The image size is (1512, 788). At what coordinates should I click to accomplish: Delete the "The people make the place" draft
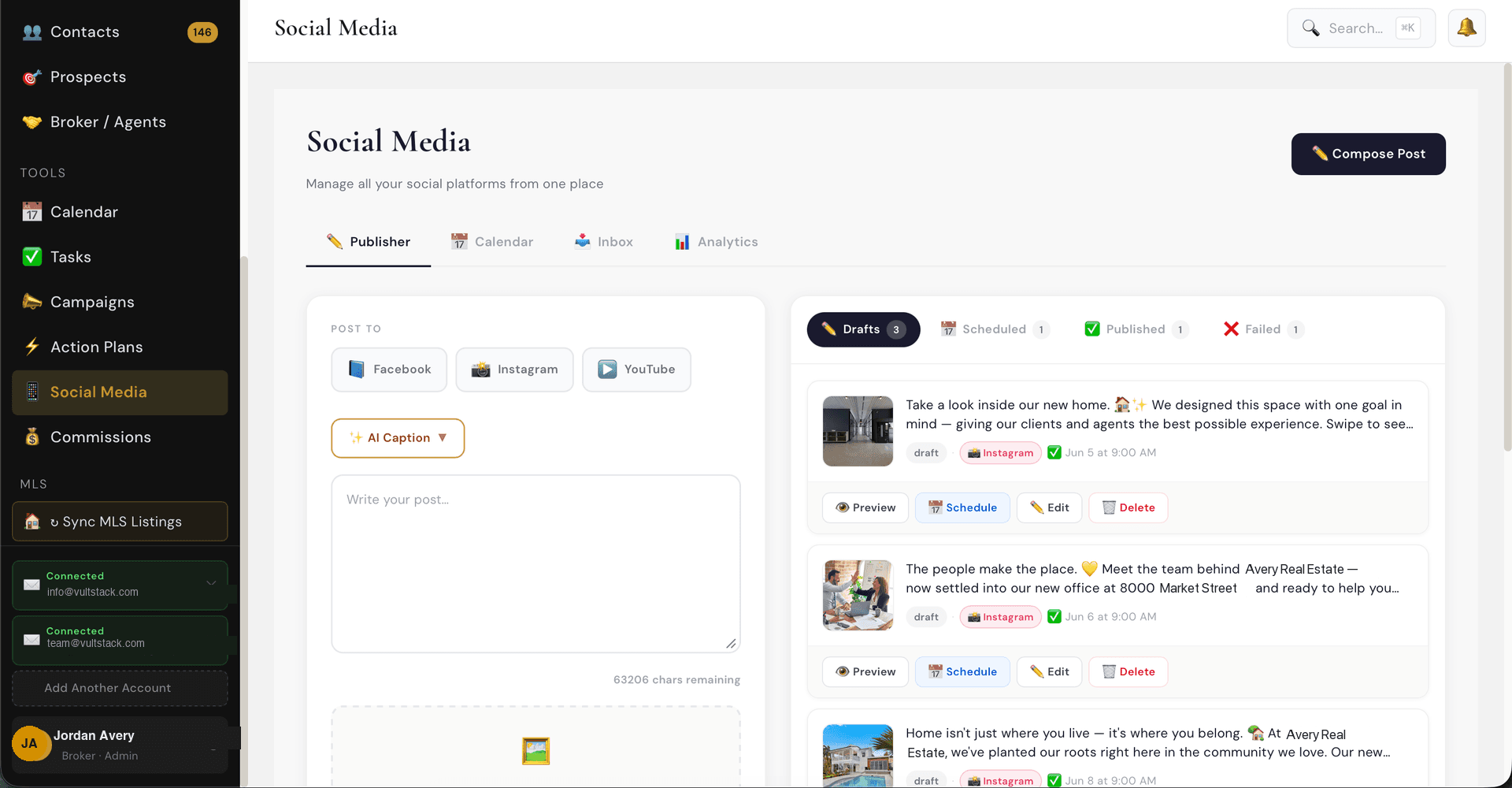1128,672
